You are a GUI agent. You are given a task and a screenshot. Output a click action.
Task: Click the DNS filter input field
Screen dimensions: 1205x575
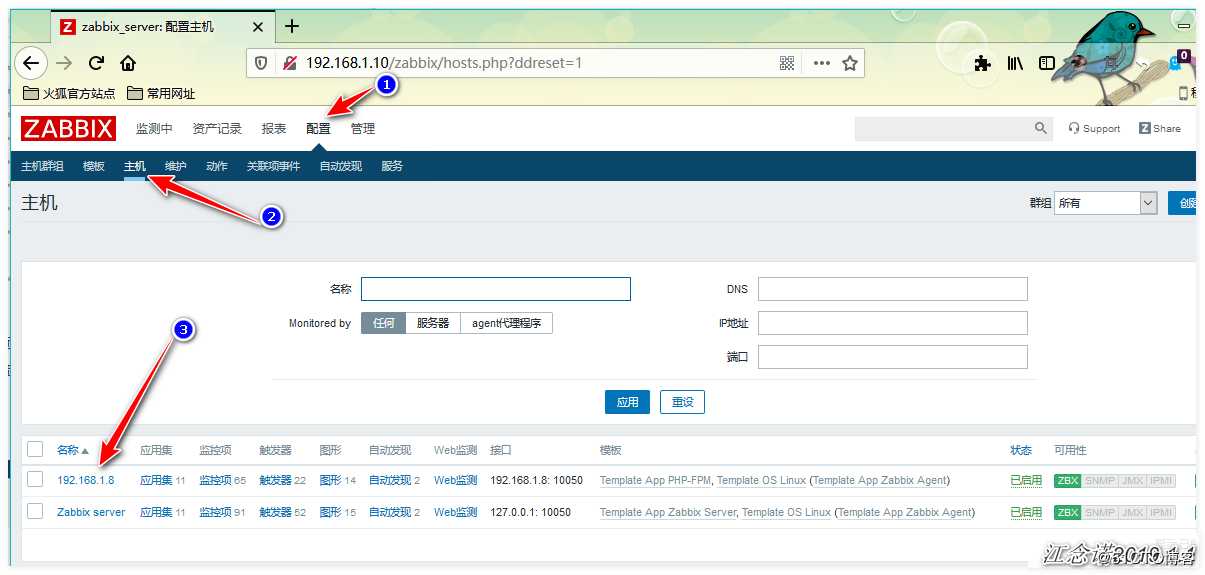coord(893,289)
